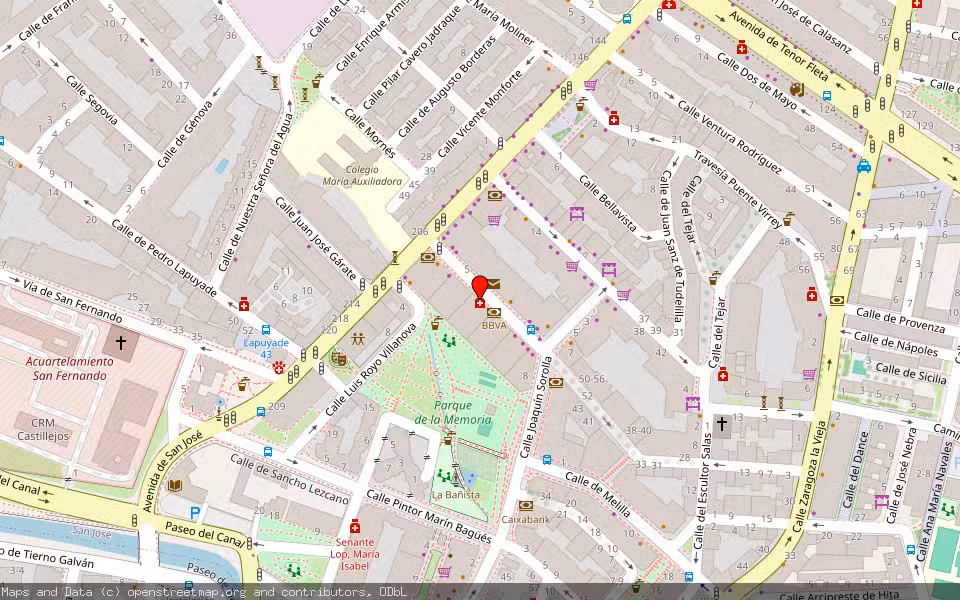Click pharmacy icon west of Calle de Provenza bank

click(812, 294)
